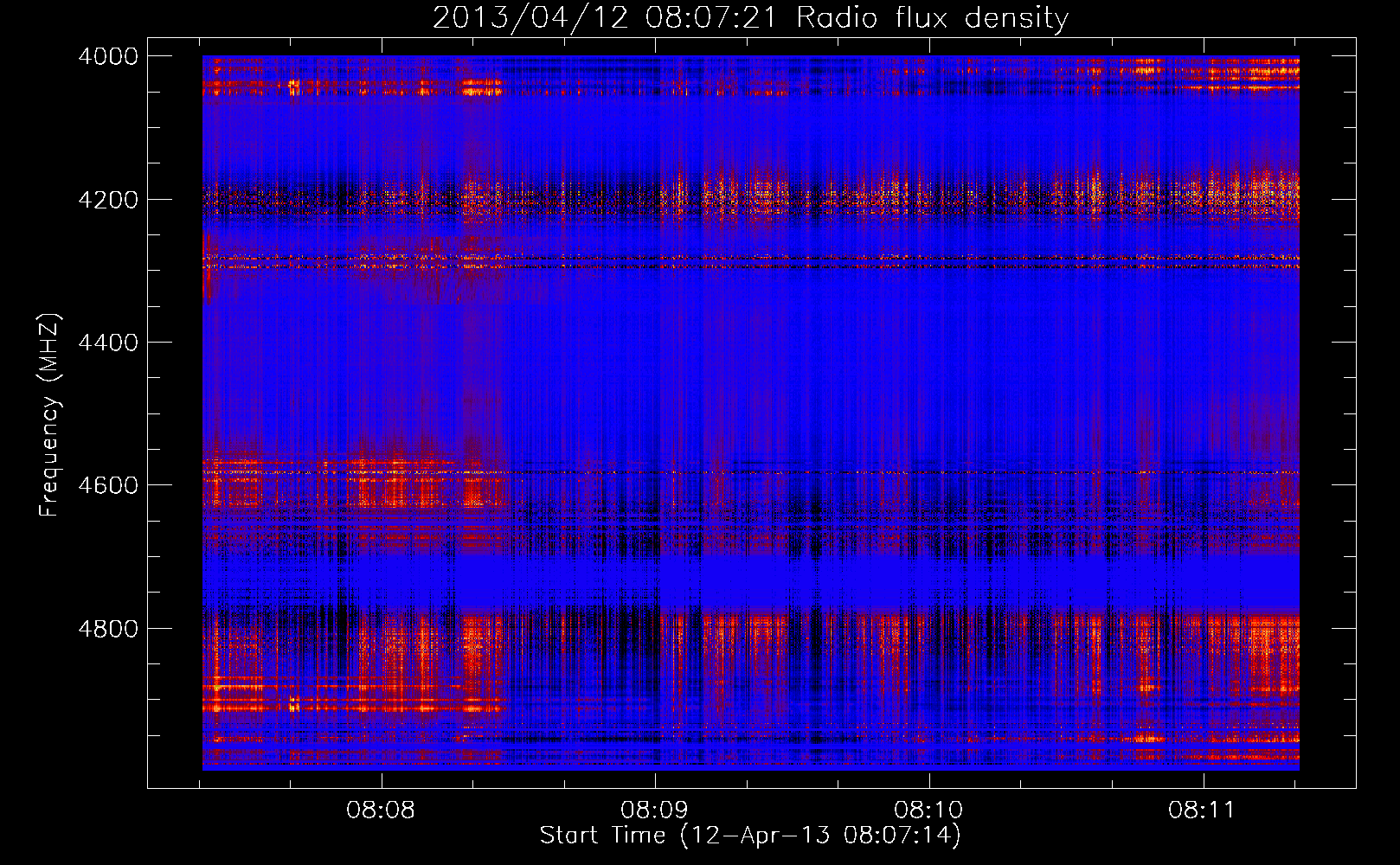Click the 08:08 time axis label
This screenshot has height=865, width=1400.
(x=381, y=811)
